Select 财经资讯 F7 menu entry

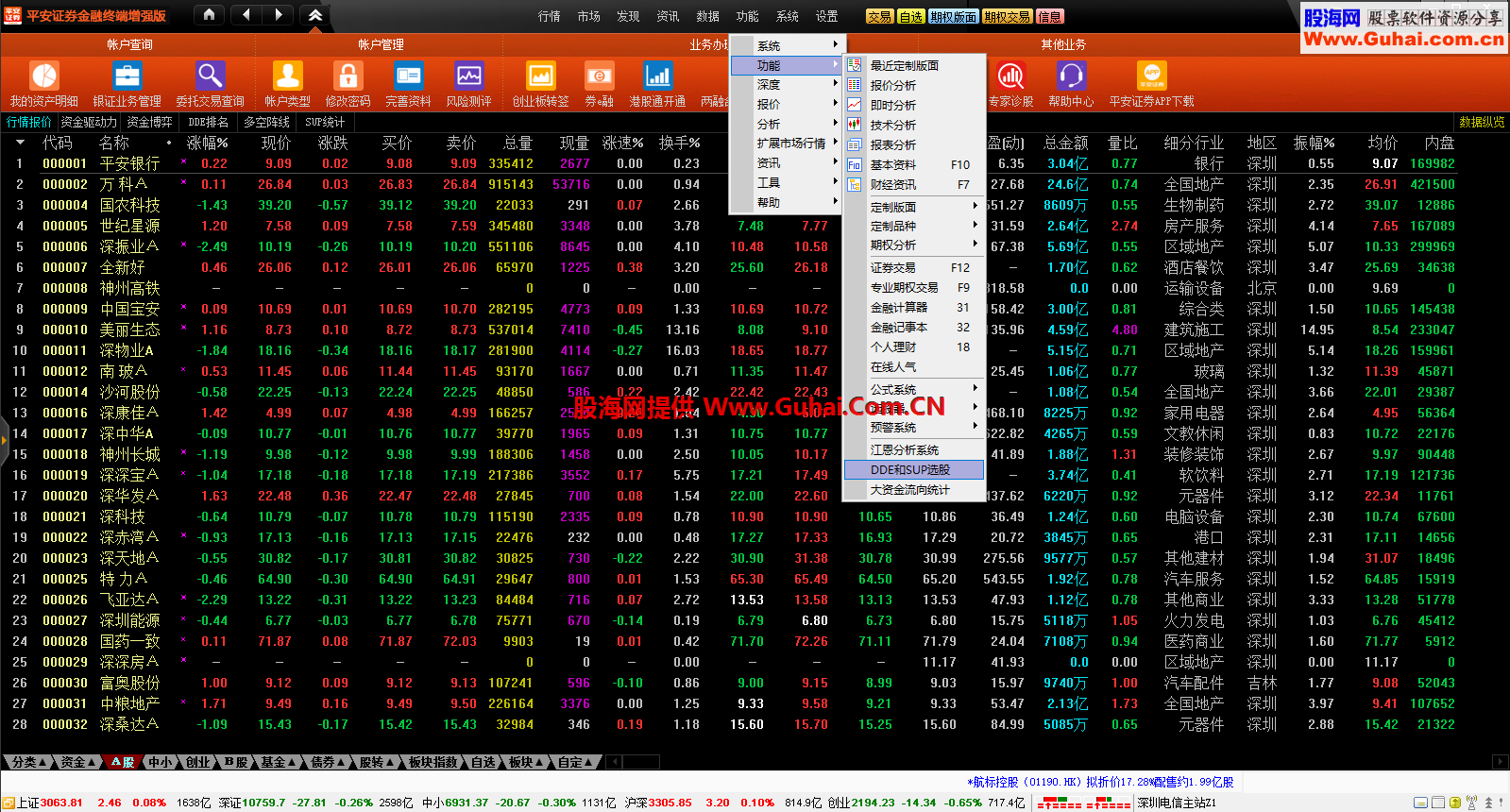[x=914, y=184]
